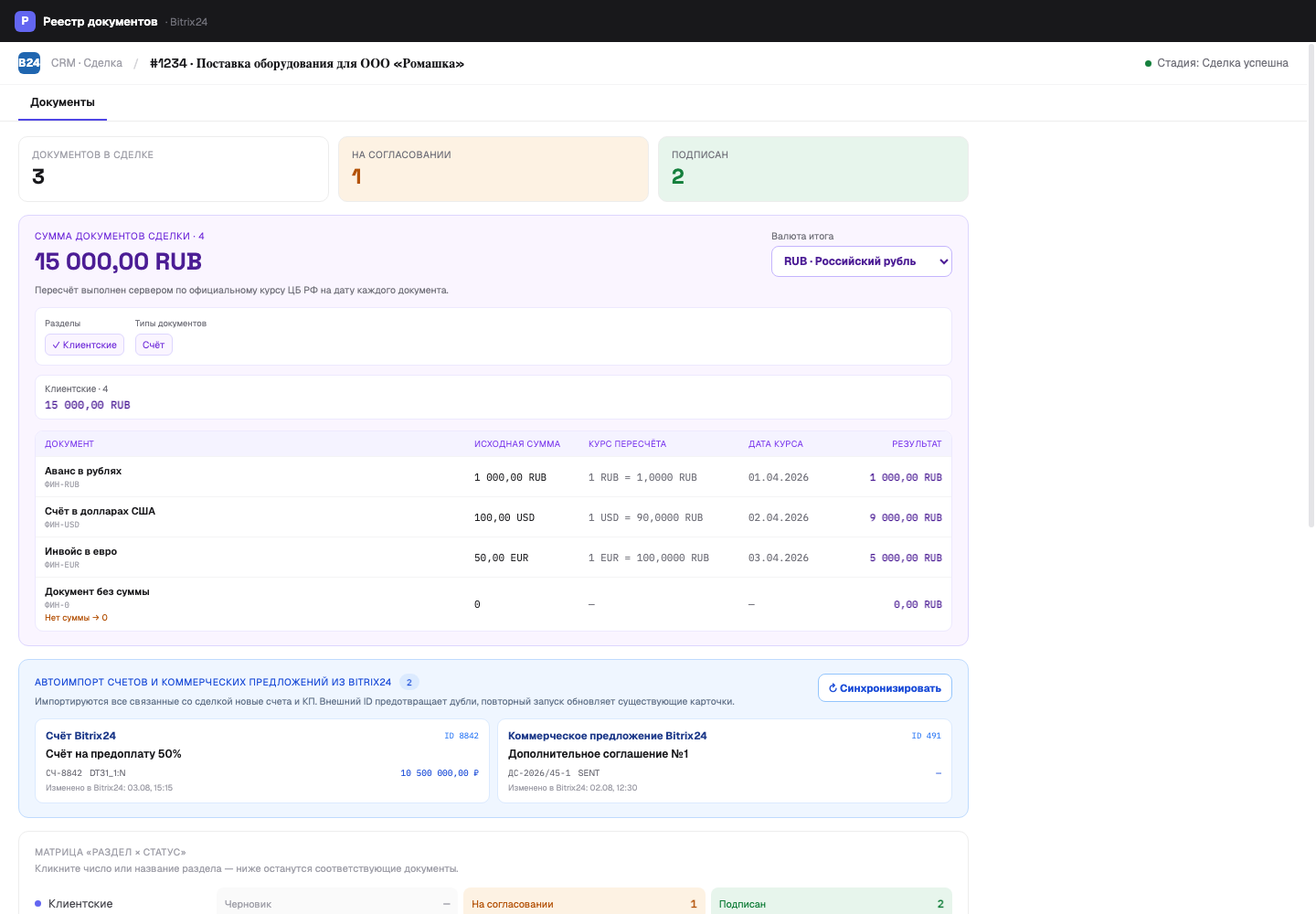
Task: Click the Аванс в рублях document row
Action: tap(493, 477)
